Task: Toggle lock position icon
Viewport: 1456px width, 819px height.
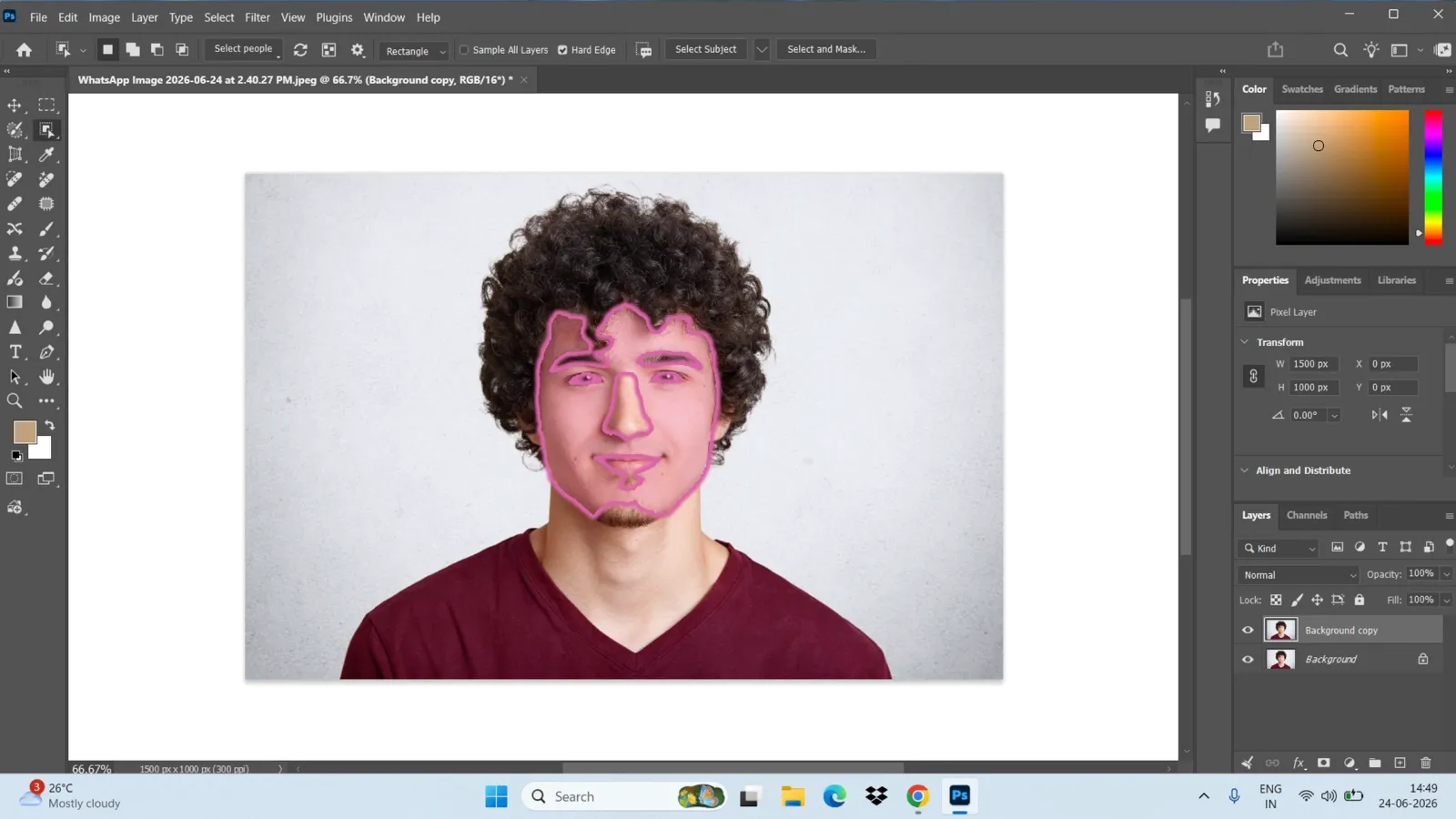Action: [1317, 600]
